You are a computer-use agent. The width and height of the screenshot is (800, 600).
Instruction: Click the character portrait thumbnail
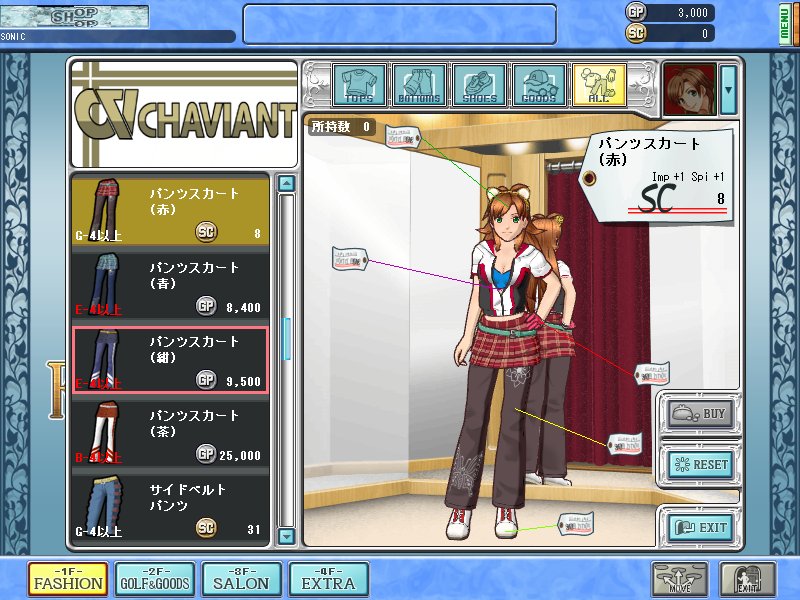689,89
